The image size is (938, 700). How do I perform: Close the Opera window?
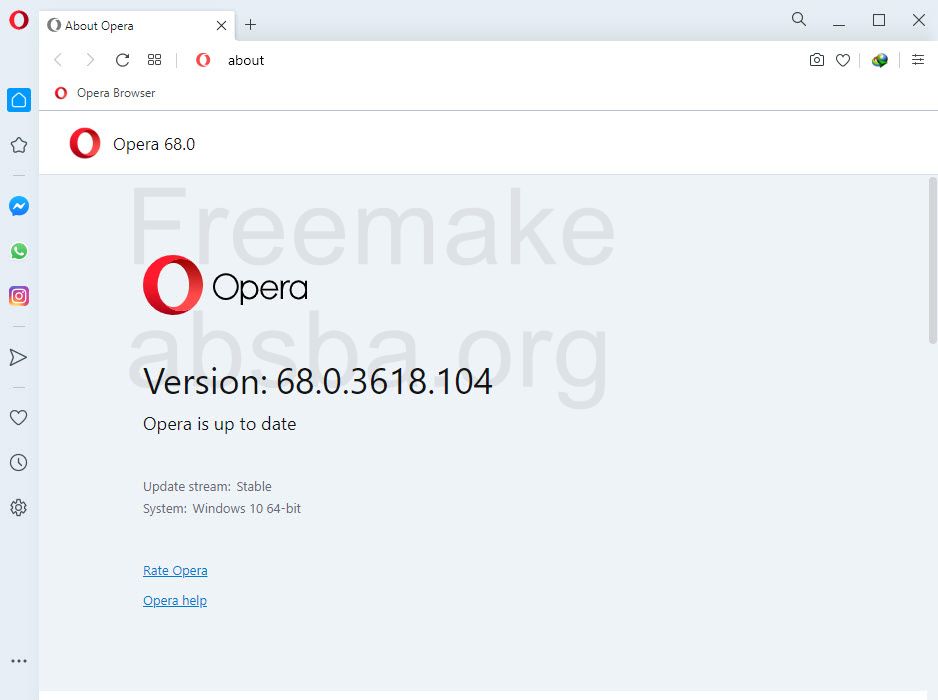[919, 20]
